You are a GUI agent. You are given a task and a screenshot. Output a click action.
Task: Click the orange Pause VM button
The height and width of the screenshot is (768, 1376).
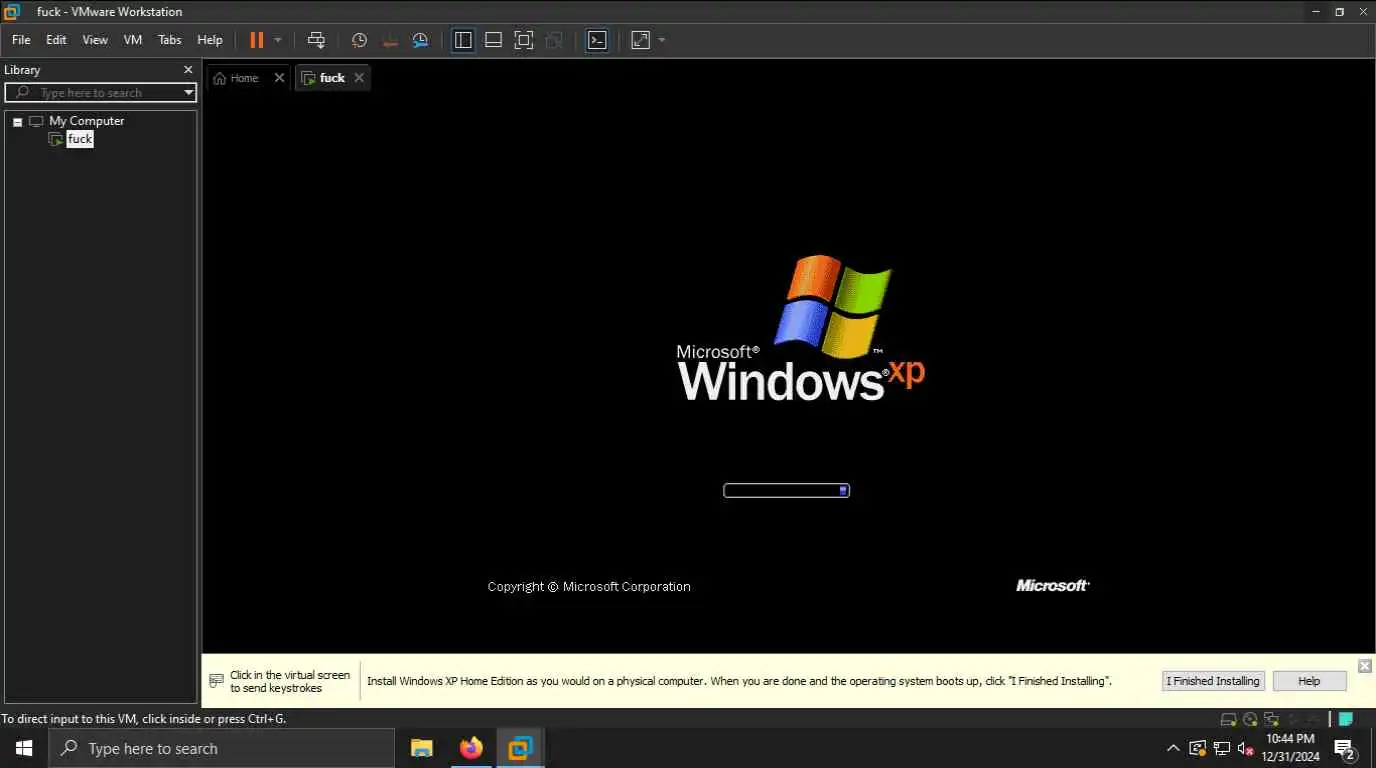coord(257,40)
